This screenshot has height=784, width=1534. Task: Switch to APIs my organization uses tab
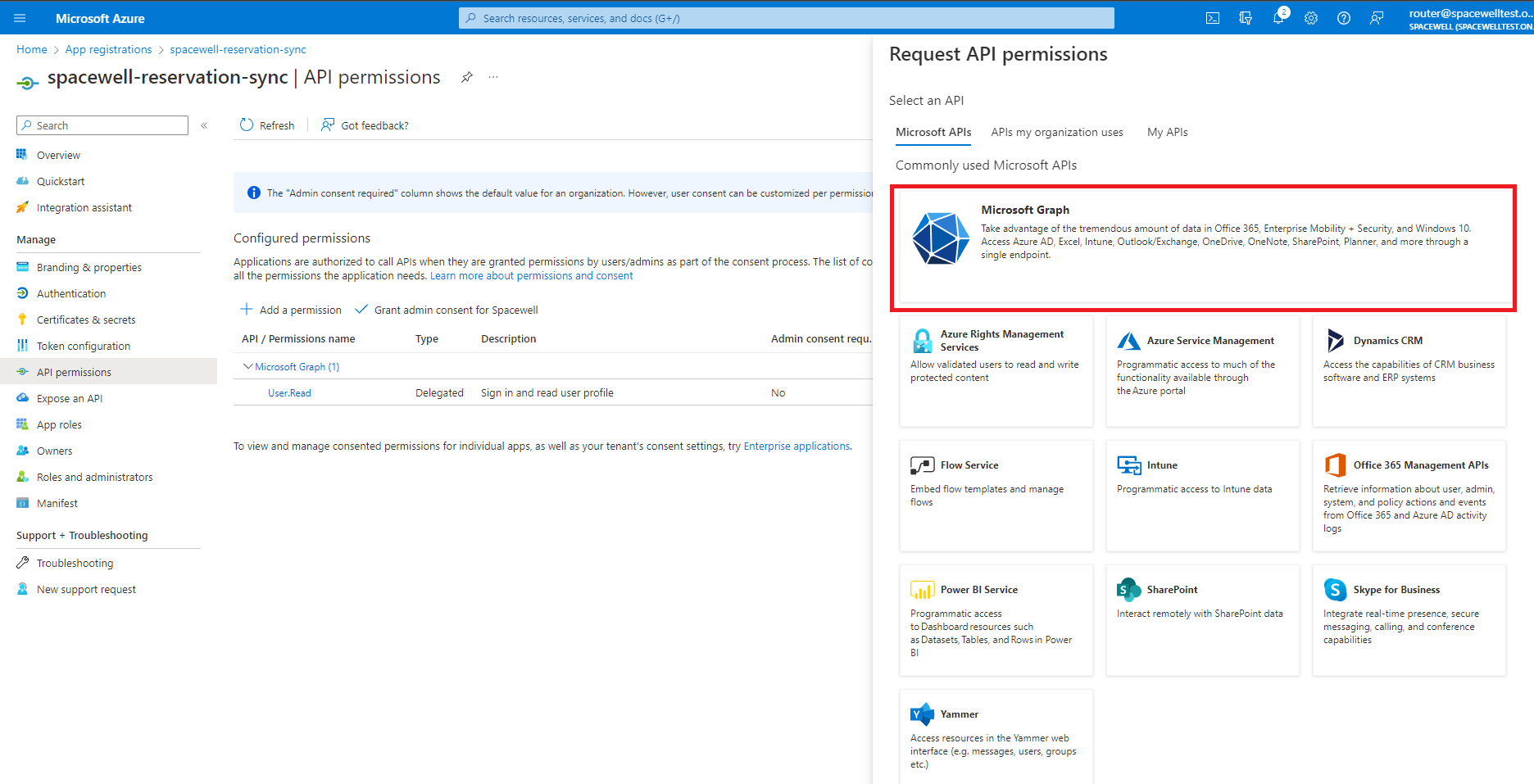click(x=1057, y=132)
